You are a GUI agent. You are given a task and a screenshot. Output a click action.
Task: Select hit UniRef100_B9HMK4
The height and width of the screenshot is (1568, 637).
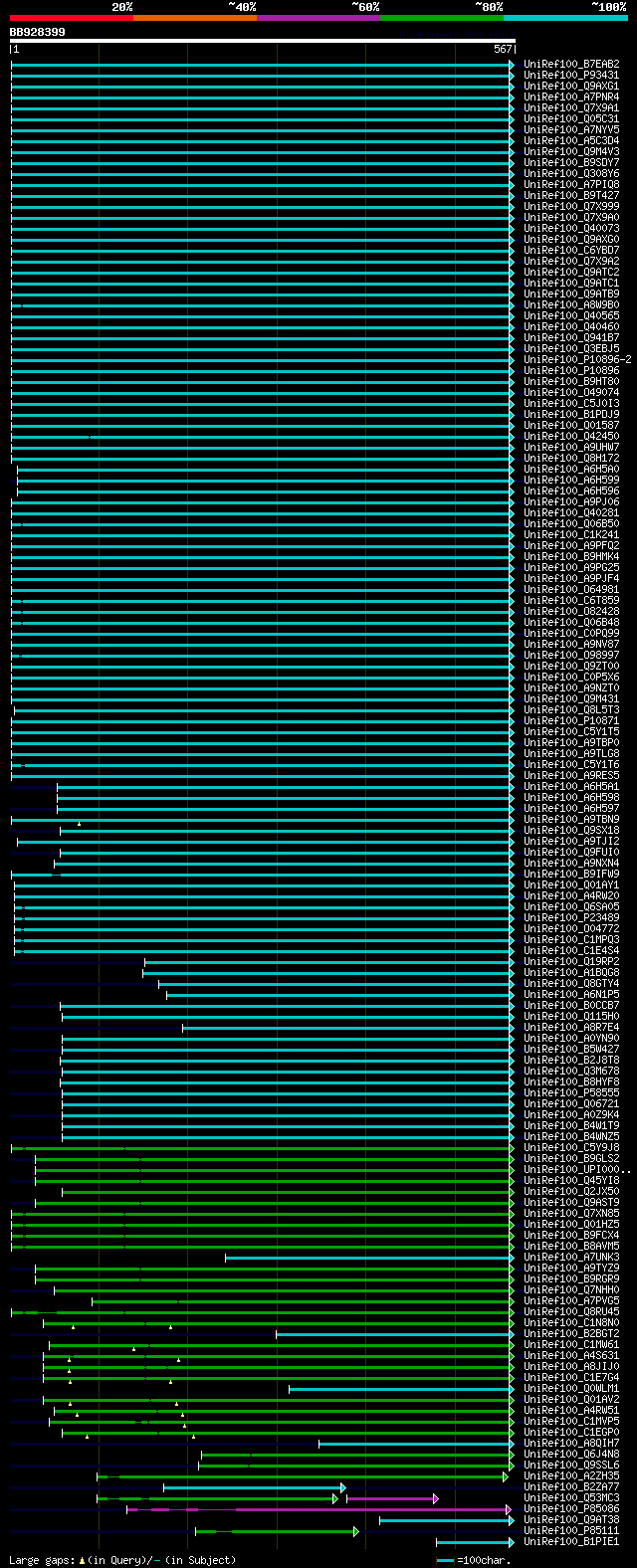pos(571,557)
